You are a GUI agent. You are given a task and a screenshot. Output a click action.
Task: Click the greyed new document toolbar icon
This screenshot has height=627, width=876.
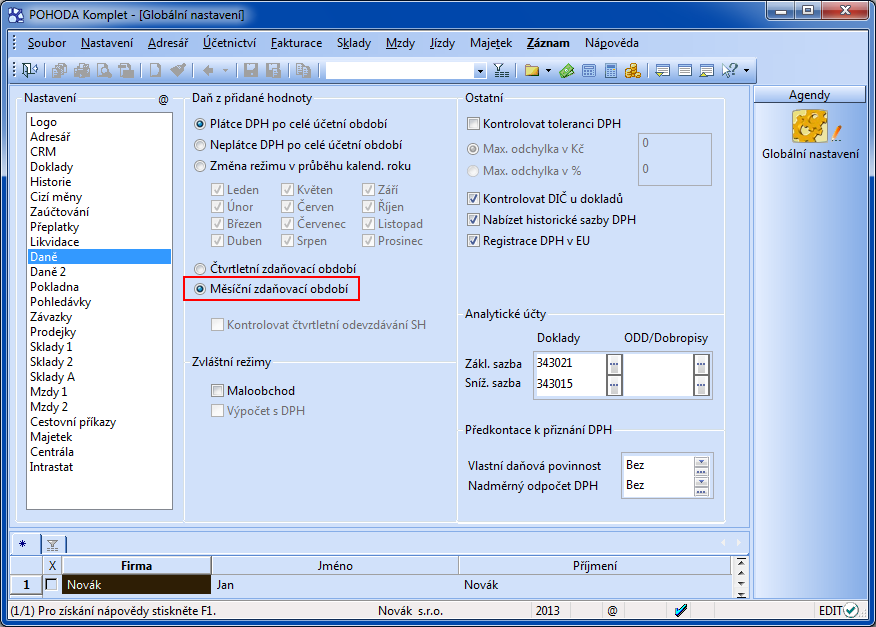click(155, 70)
